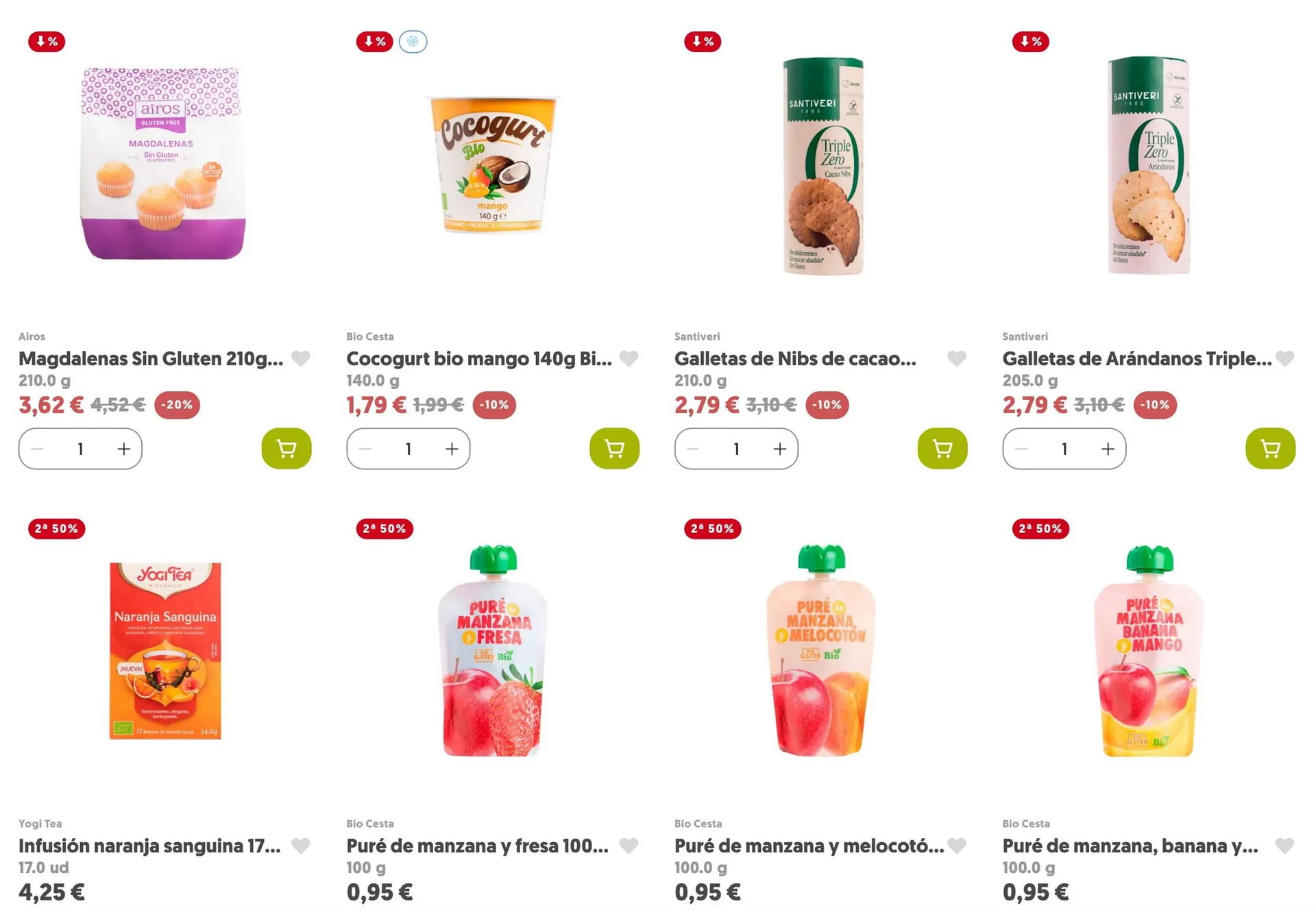Add Galletas de Arándanos to cart

click(x=1270, y=449)
